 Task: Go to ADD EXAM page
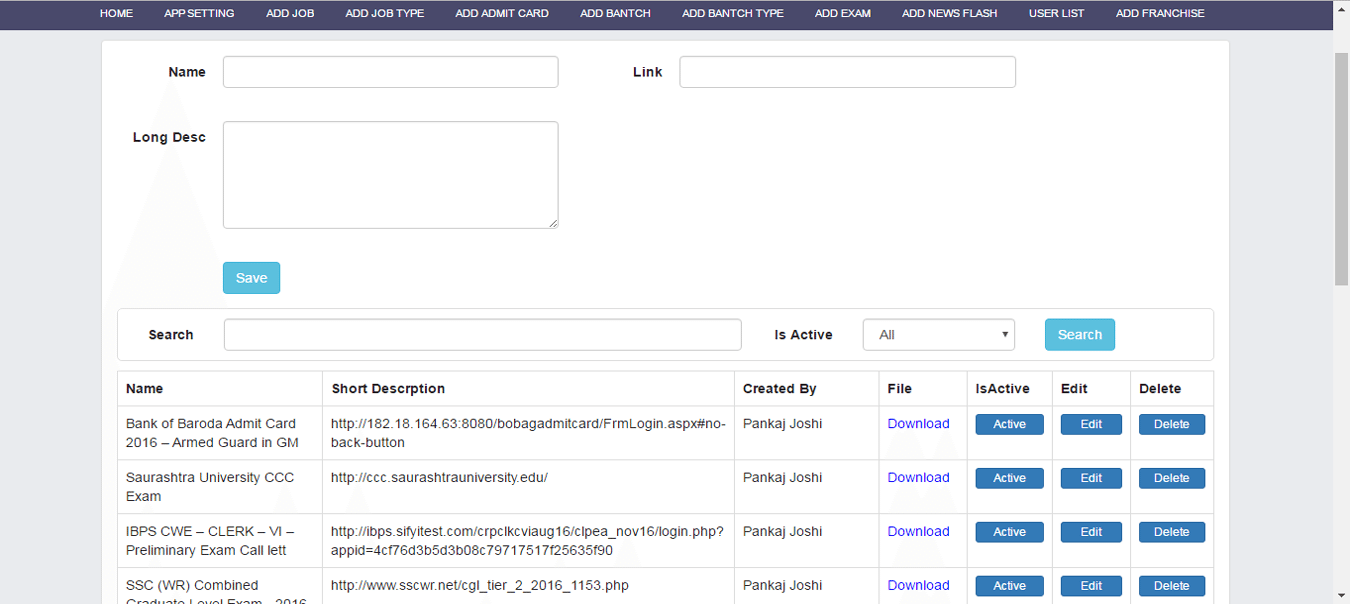click(x=843, y=13)
